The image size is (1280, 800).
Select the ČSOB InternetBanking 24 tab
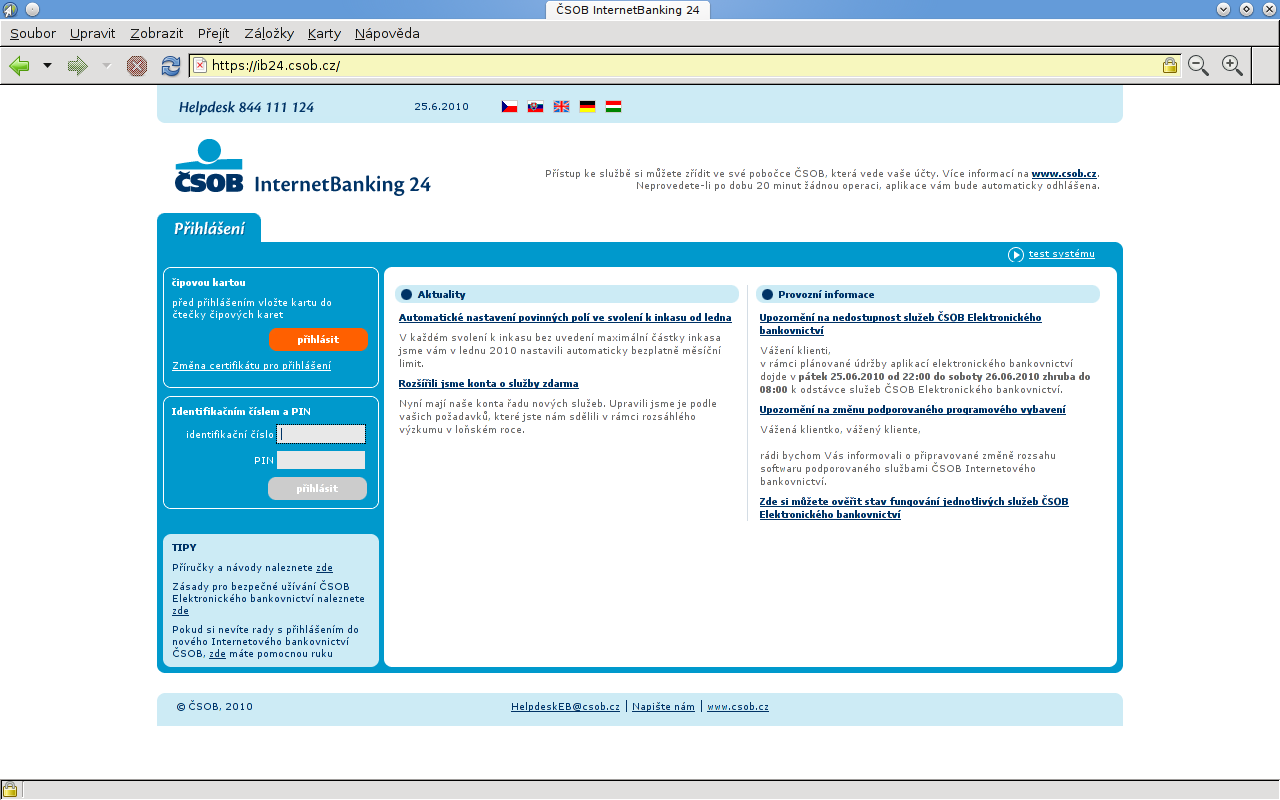628,10
